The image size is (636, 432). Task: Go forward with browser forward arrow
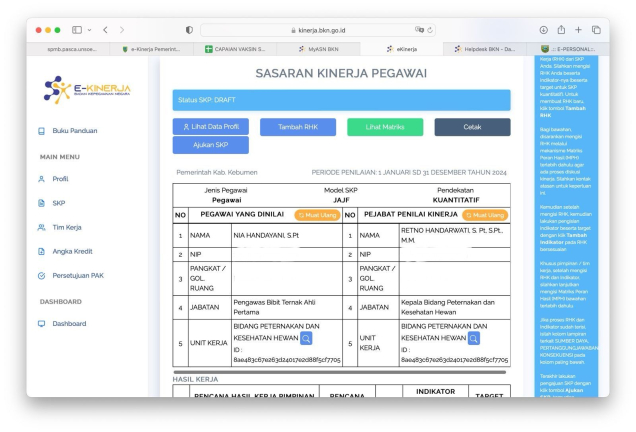[122, 30]
